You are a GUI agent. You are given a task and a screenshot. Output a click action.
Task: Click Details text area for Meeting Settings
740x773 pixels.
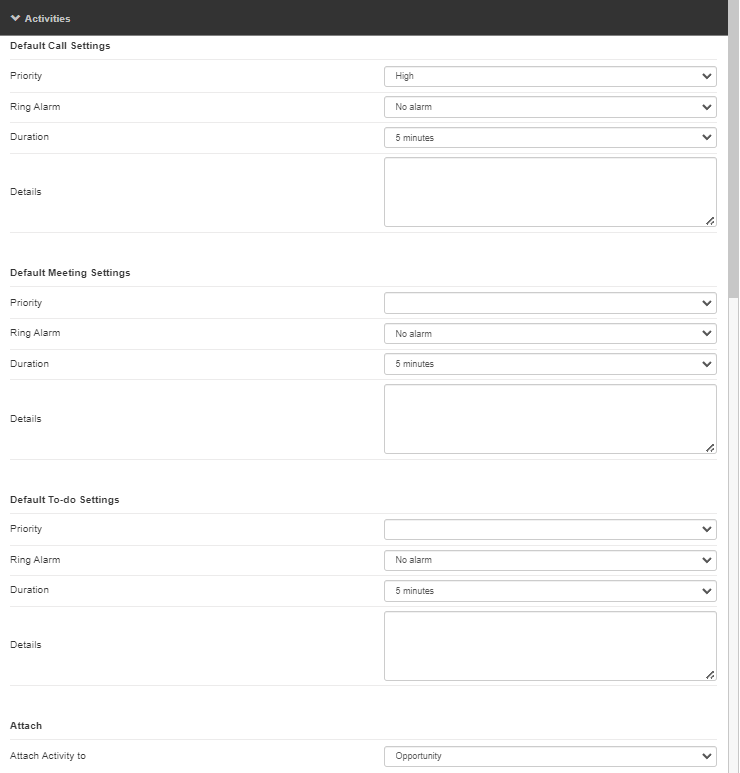(x=549, y=419)
